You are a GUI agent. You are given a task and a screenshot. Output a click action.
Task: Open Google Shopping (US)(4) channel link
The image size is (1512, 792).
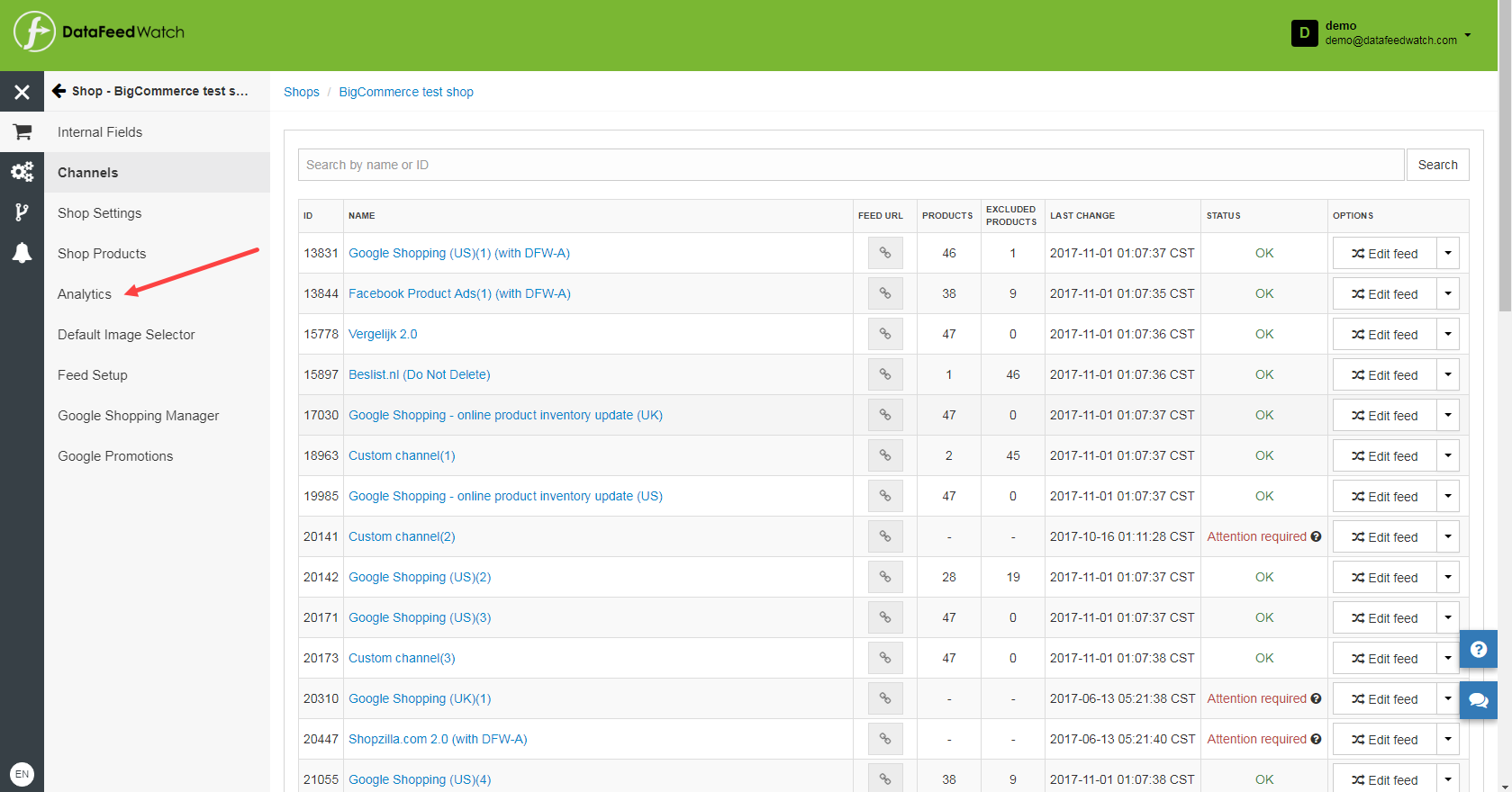420,779
